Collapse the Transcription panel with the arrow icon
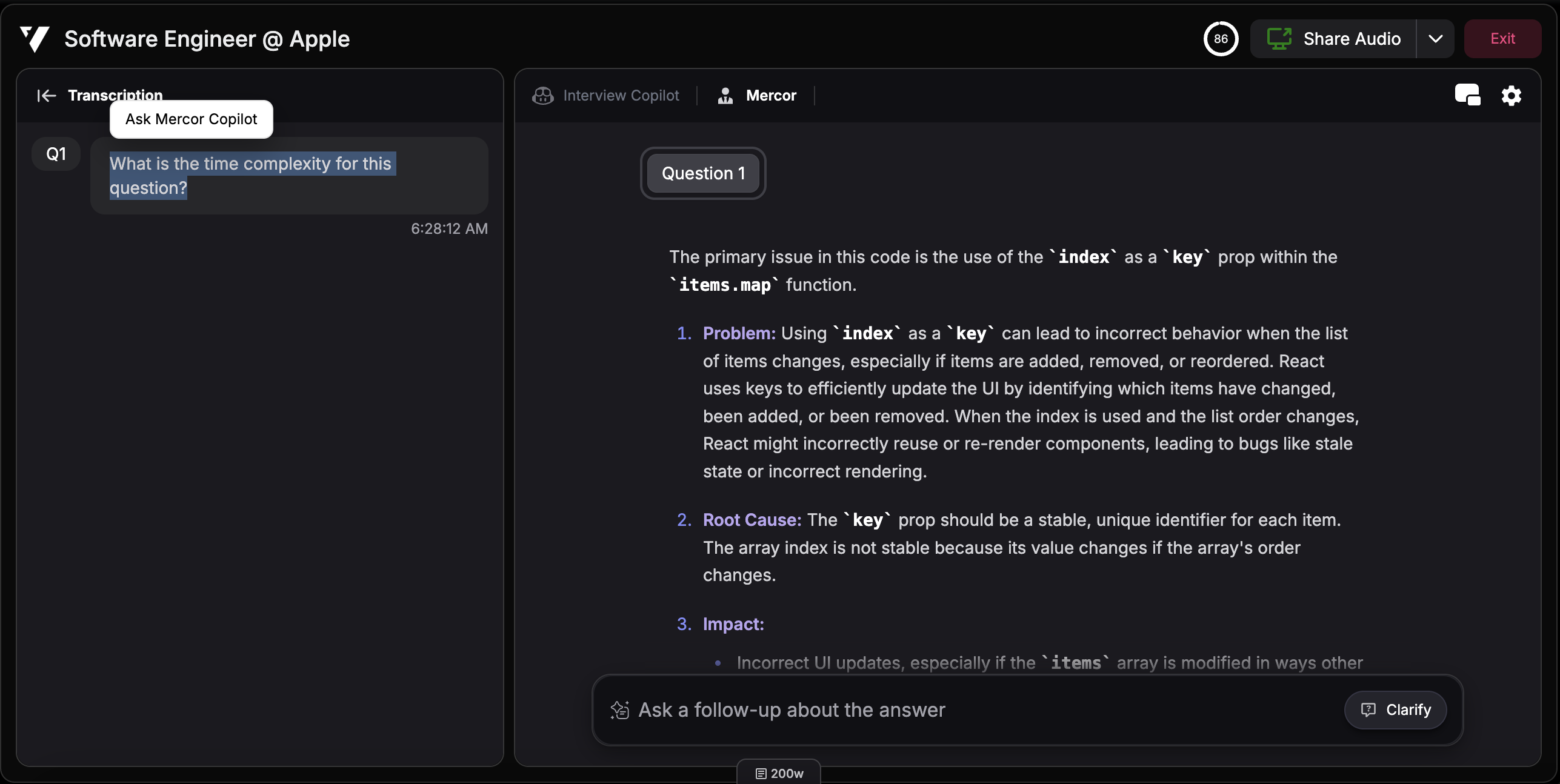This screenshot has width=1560, height=784. [x=47, y=96]
